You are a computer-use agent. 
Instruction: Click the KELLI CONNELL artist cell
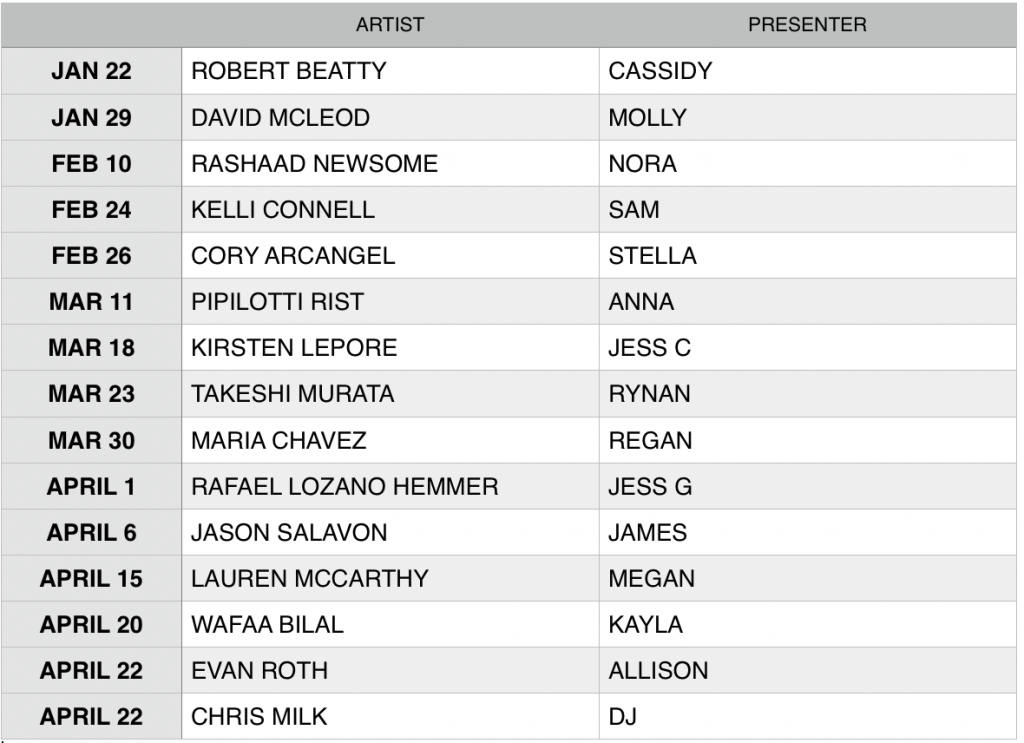point(390,210)
